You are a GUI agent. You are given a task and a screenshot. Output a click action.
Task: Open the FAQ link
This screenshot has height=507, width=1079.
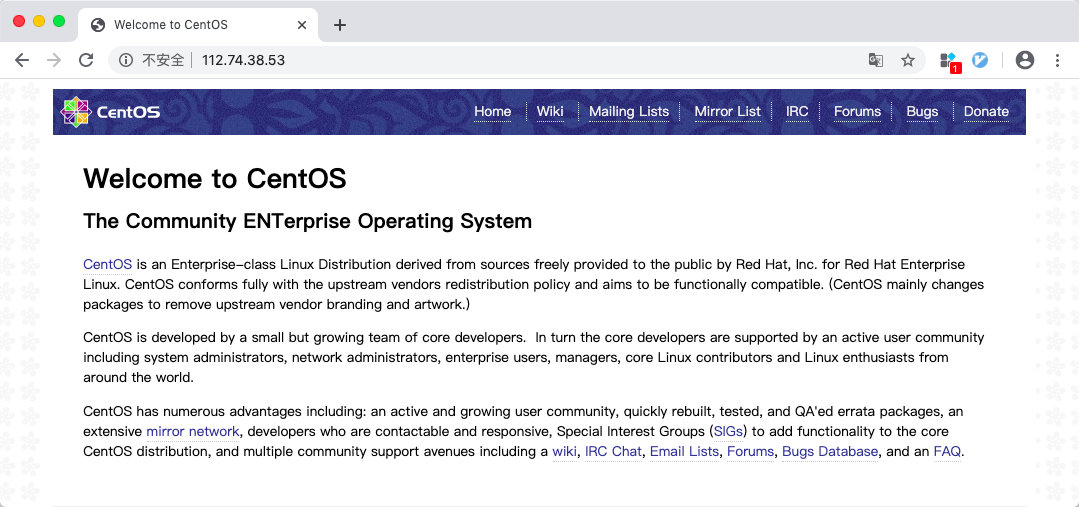947,452
